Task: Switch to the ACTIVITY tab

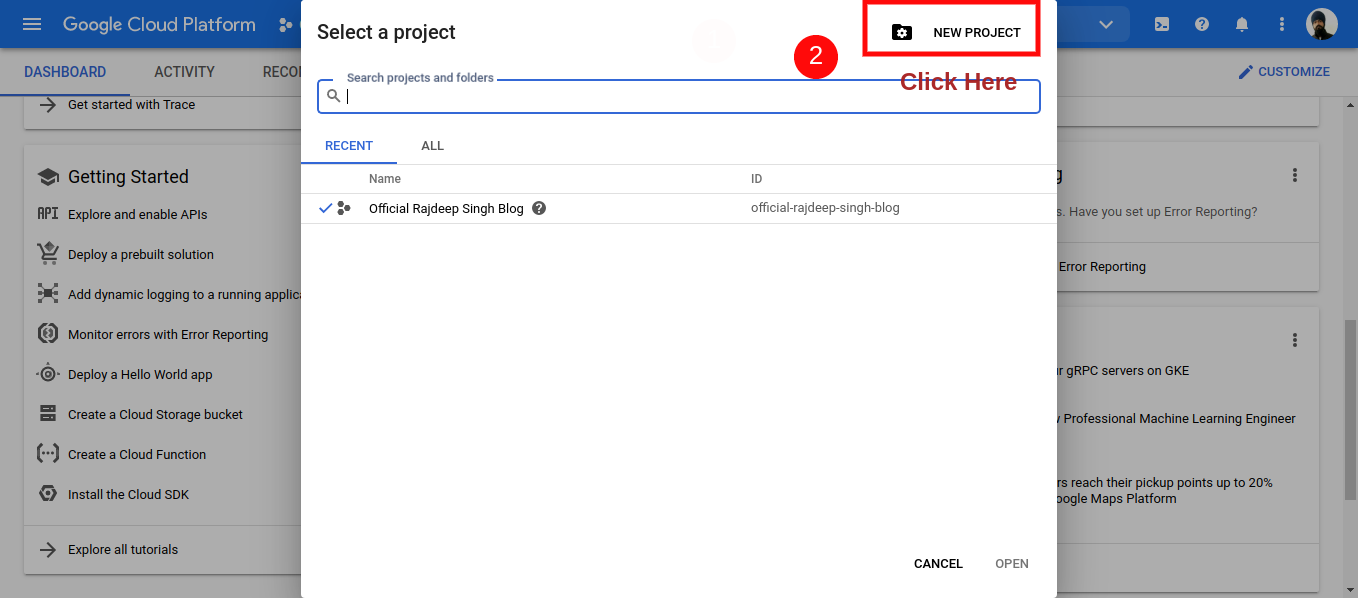Action: 184,71
